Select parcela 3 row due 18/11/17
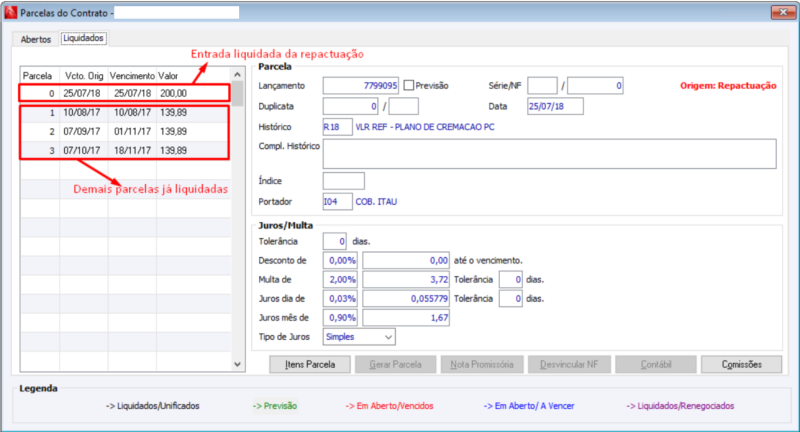 (126, 150)
